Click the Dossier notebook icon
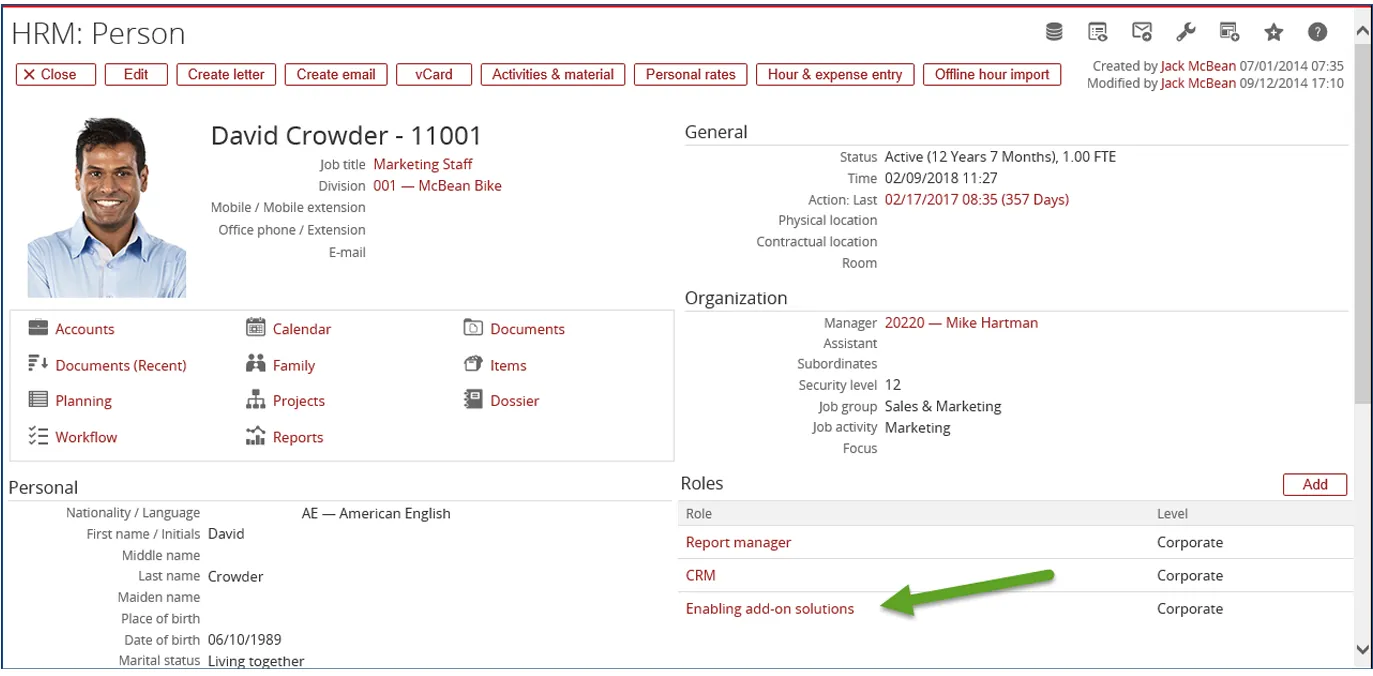The width and height of the screenshot is (1373, 676). click(473, 400)
